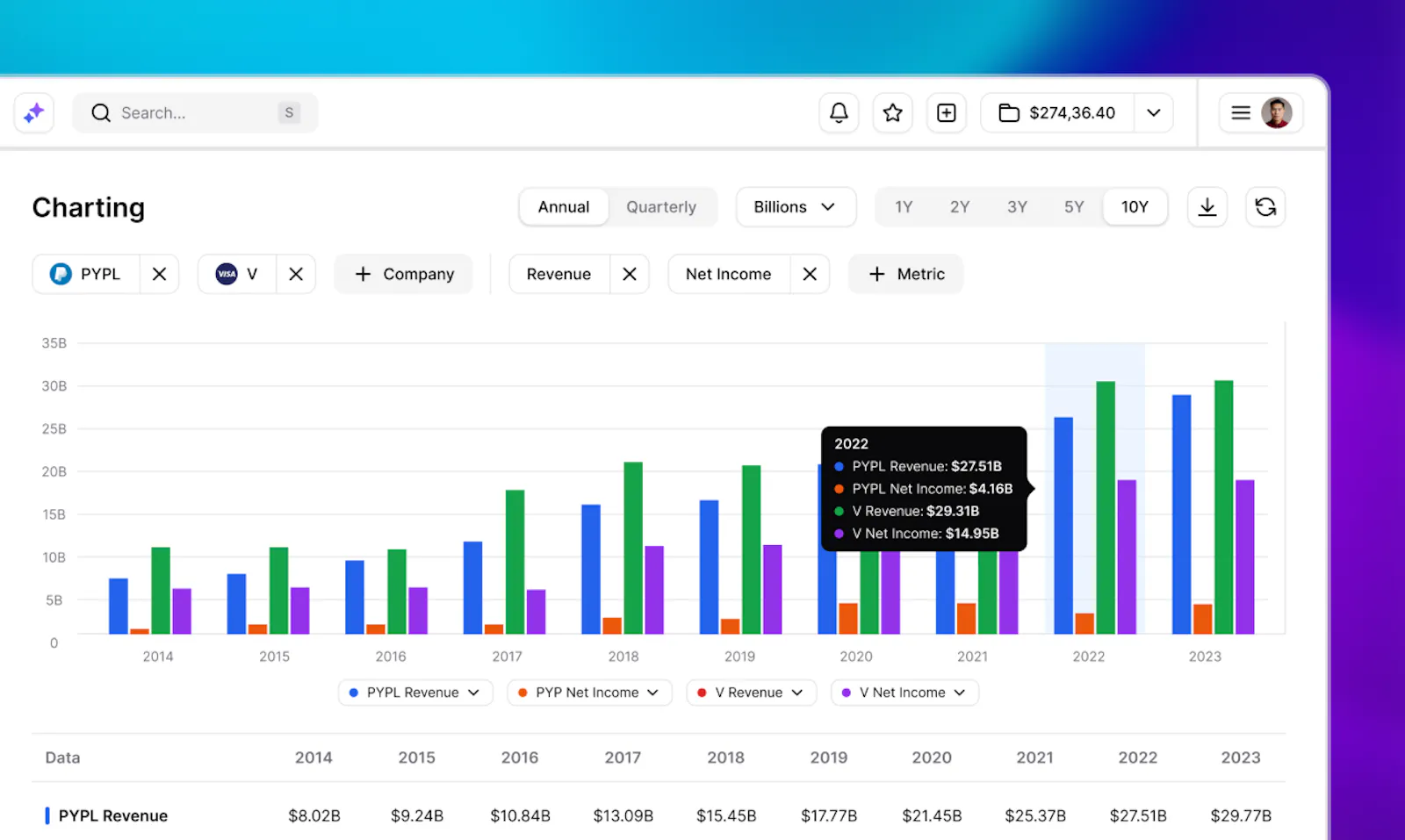Viewport: 1405px width, 840px height.
Task: Switch to the Annual view
Action: point(564,207)
